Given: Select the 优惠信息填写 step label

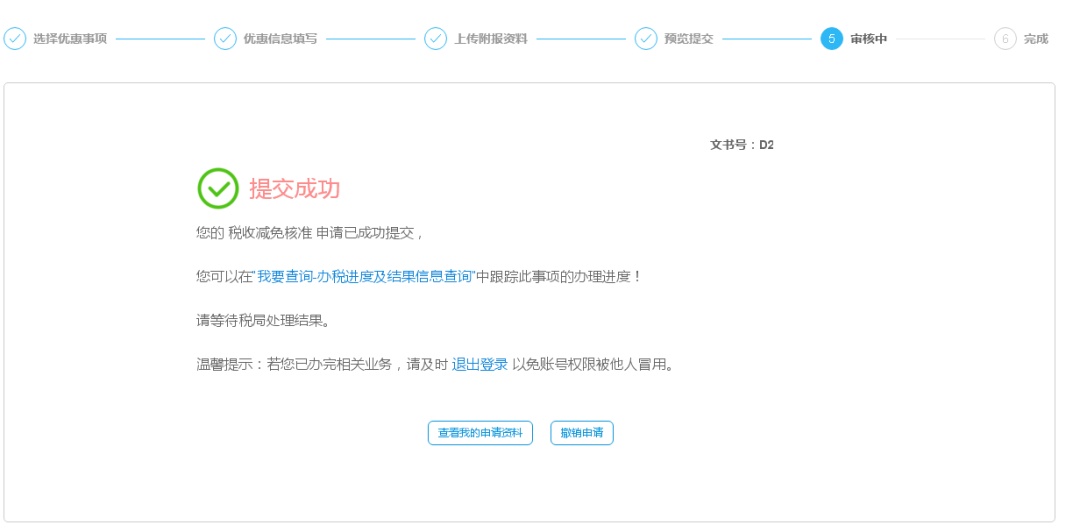Looking at the screenshot, I should point(280,39).
